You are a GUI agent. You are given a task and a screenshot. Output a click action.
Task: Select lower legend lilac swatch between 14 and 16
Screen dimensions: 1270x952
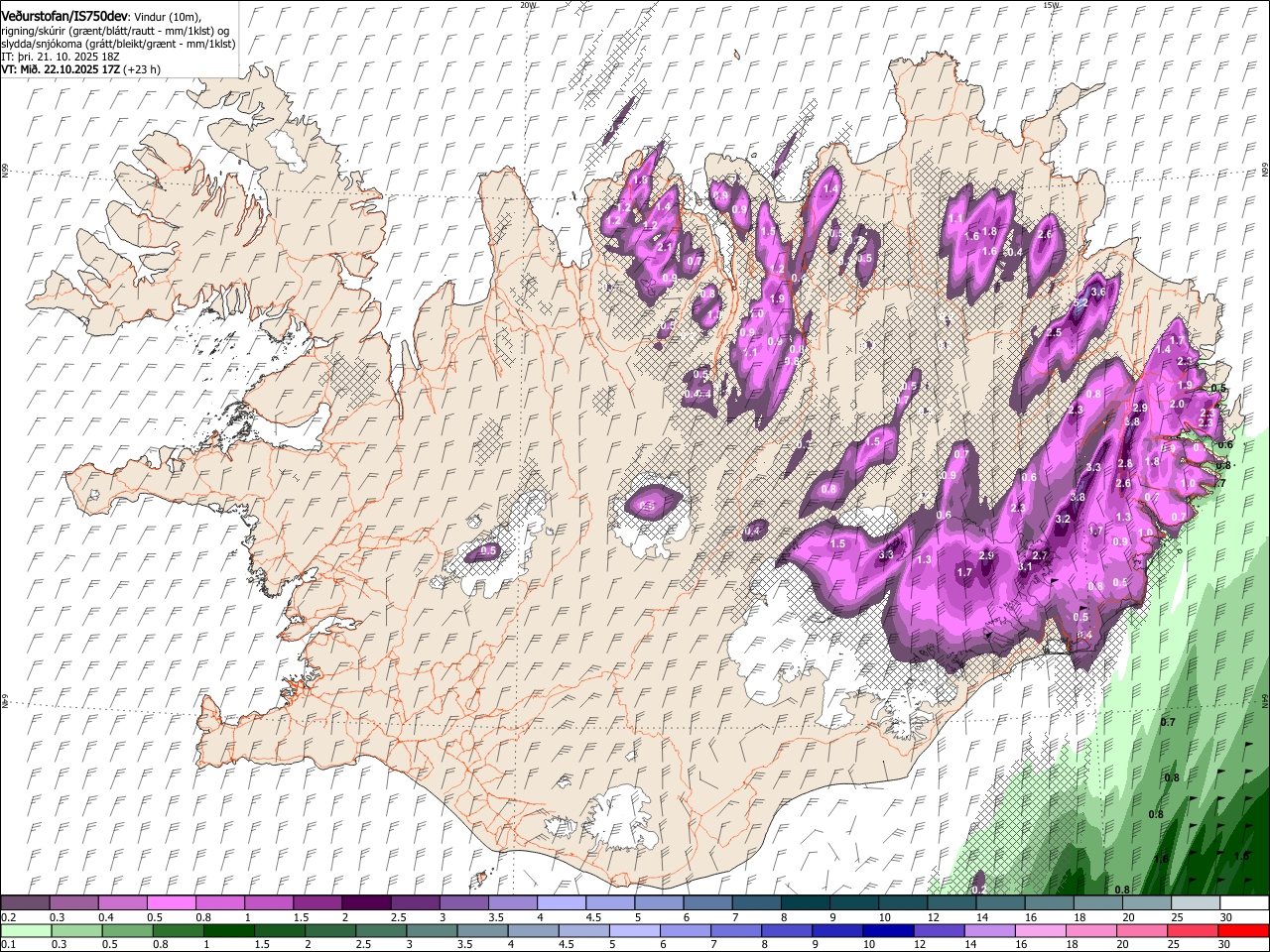point(990,930)
